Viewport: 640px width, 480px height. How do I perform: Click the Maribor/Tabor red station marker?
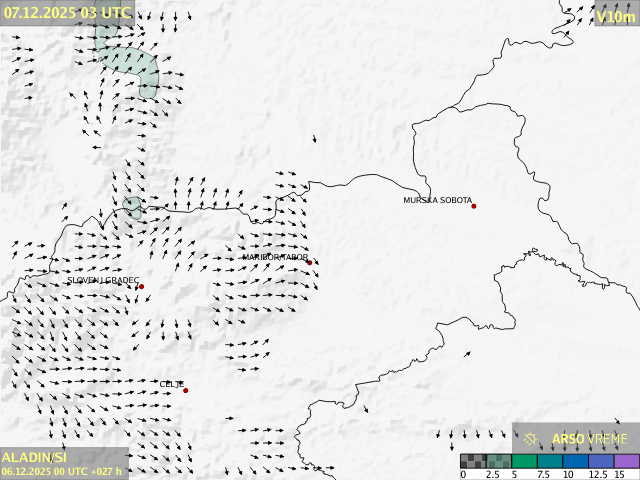click(x=310, y=263)
